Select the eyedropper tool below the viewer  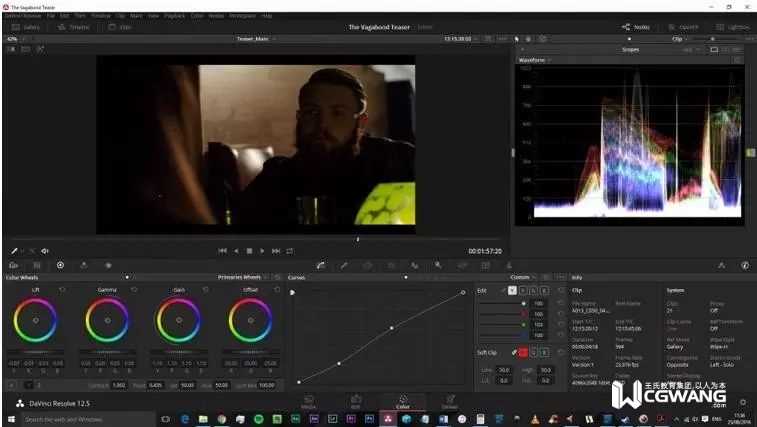[14, 251]
